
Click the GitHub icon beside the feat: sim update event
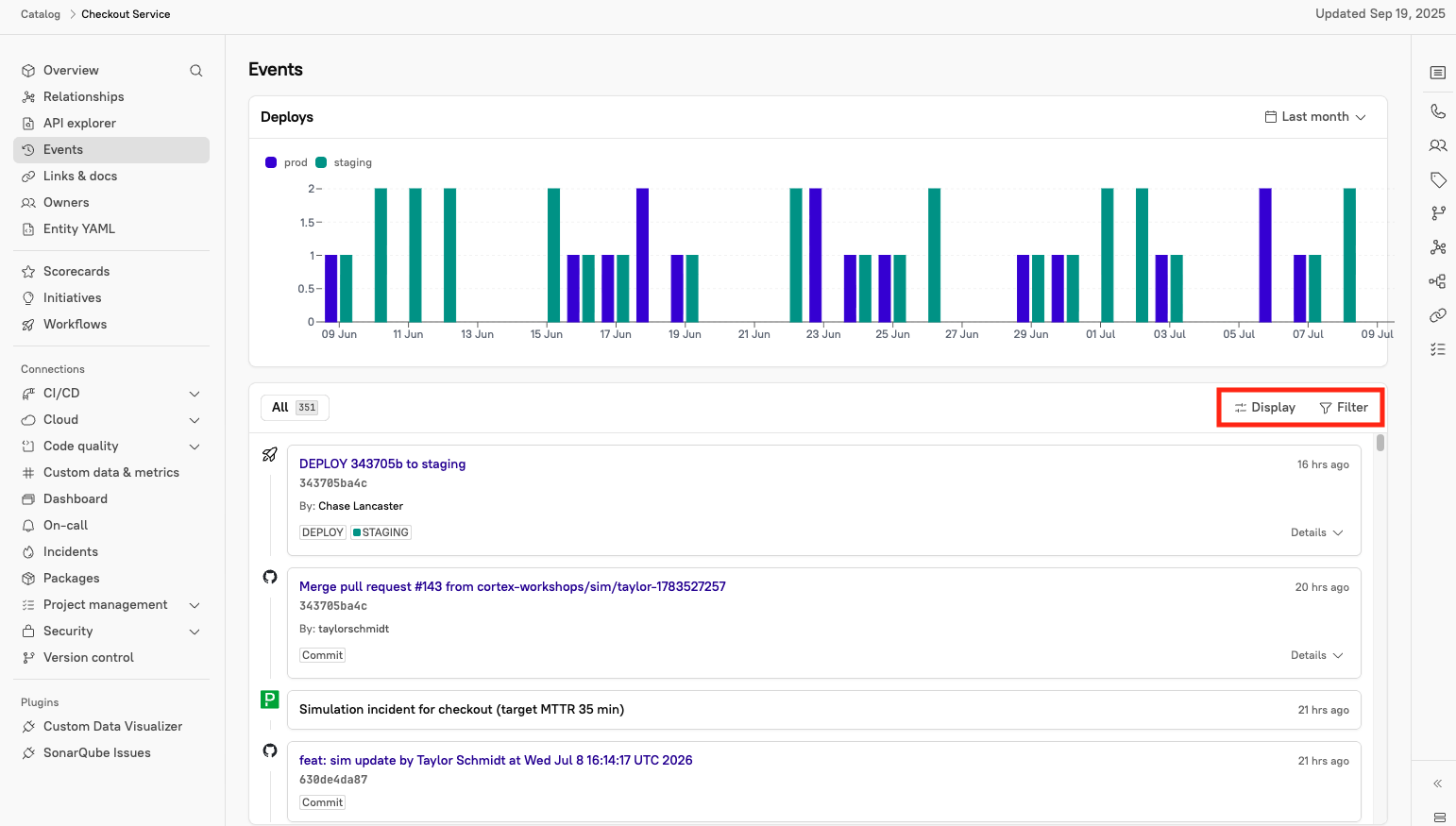[270, 750]
